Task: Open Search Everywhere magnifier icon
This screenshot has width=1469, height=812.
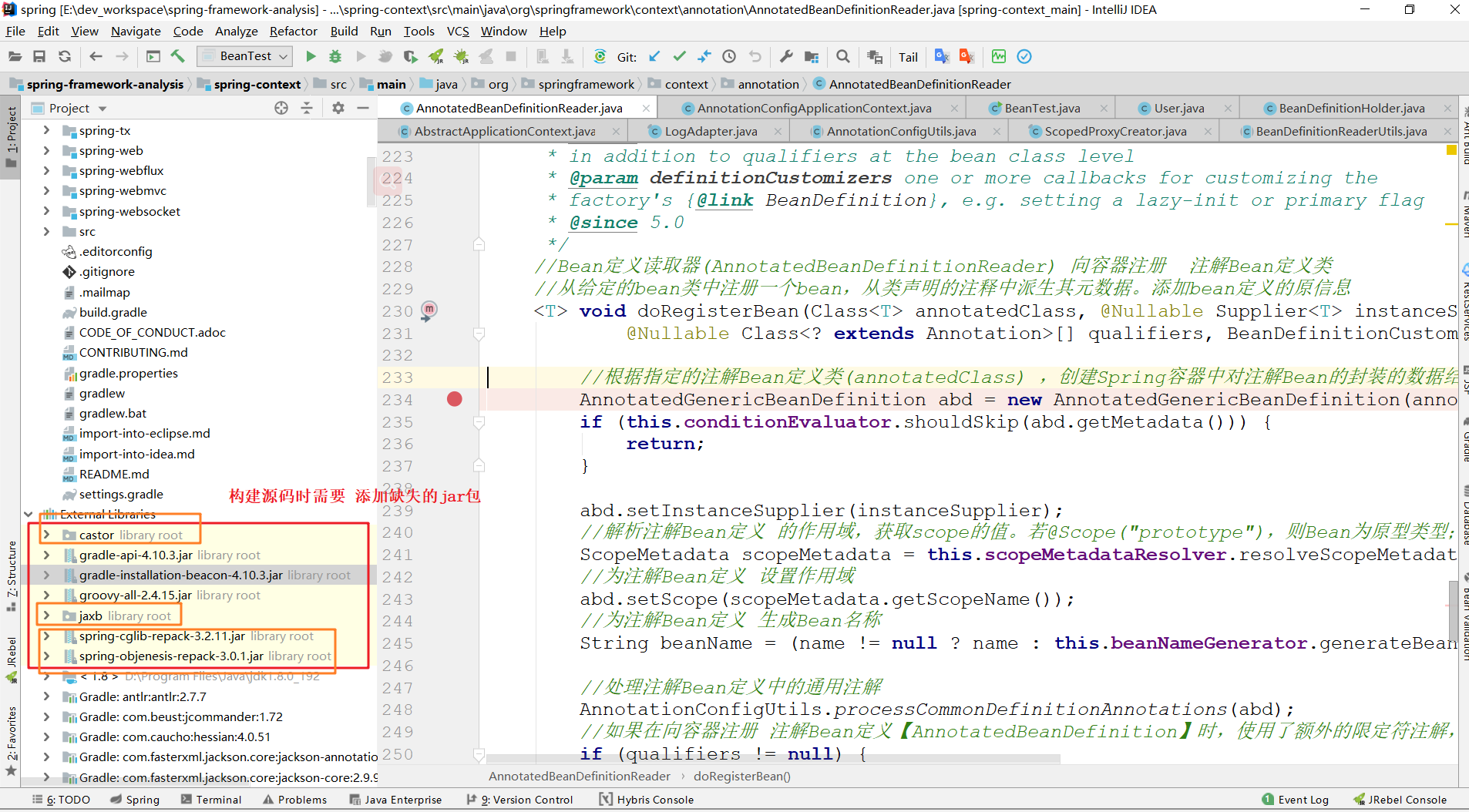Action: tap(843, 56)
